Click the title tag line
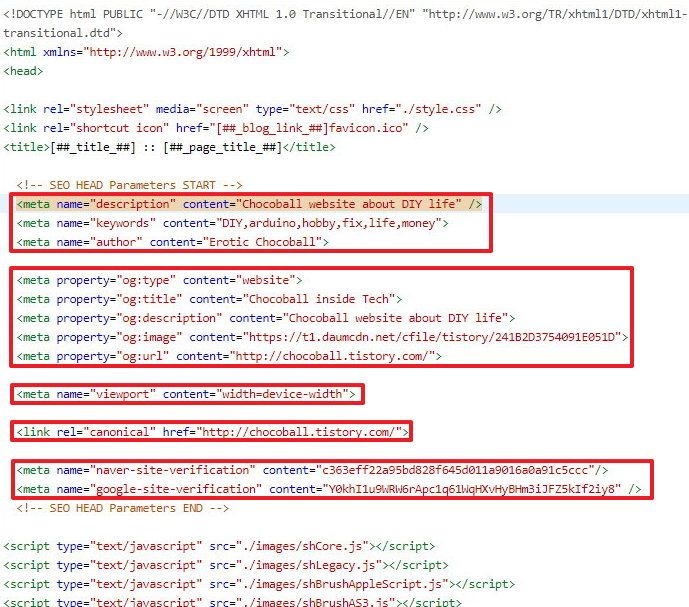This screenshot has width=689, height=607. 169,147
